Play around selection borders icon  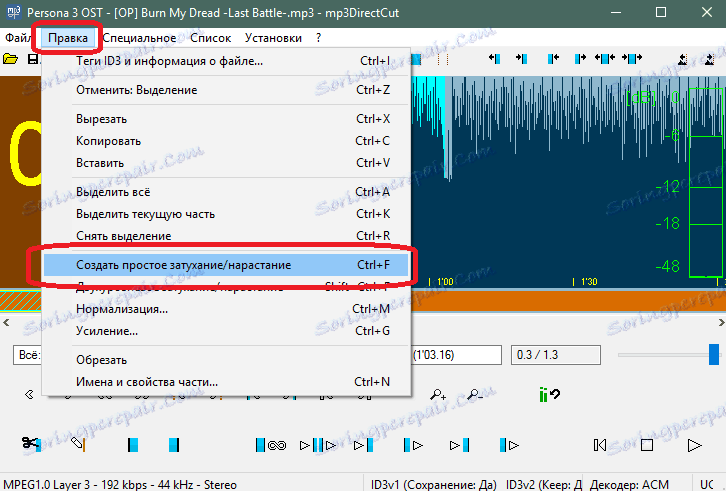[x=318, y=445]
